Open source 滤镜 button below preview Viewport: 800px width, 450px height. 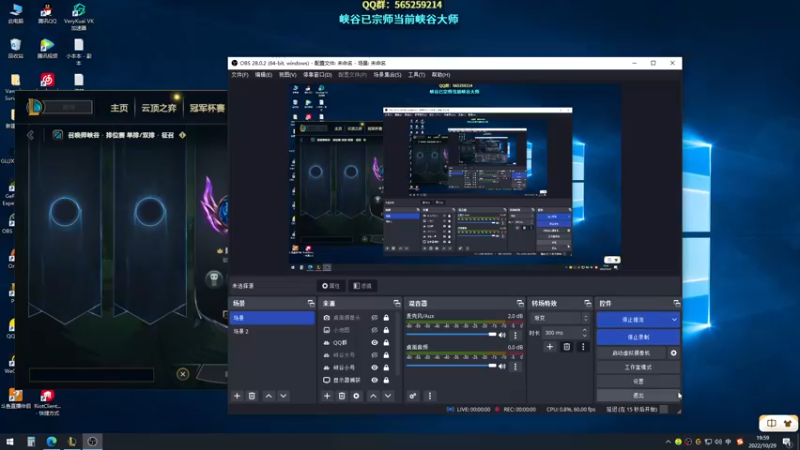pos(362,286)
